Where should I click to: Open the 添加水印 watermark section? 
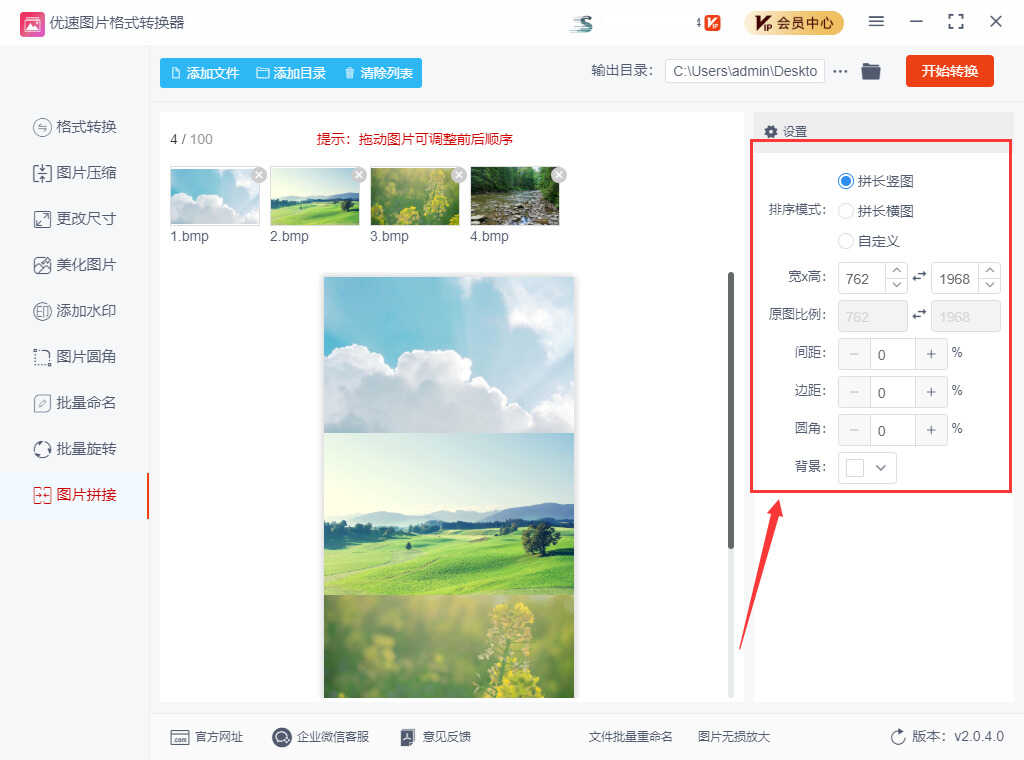point(75,311)
